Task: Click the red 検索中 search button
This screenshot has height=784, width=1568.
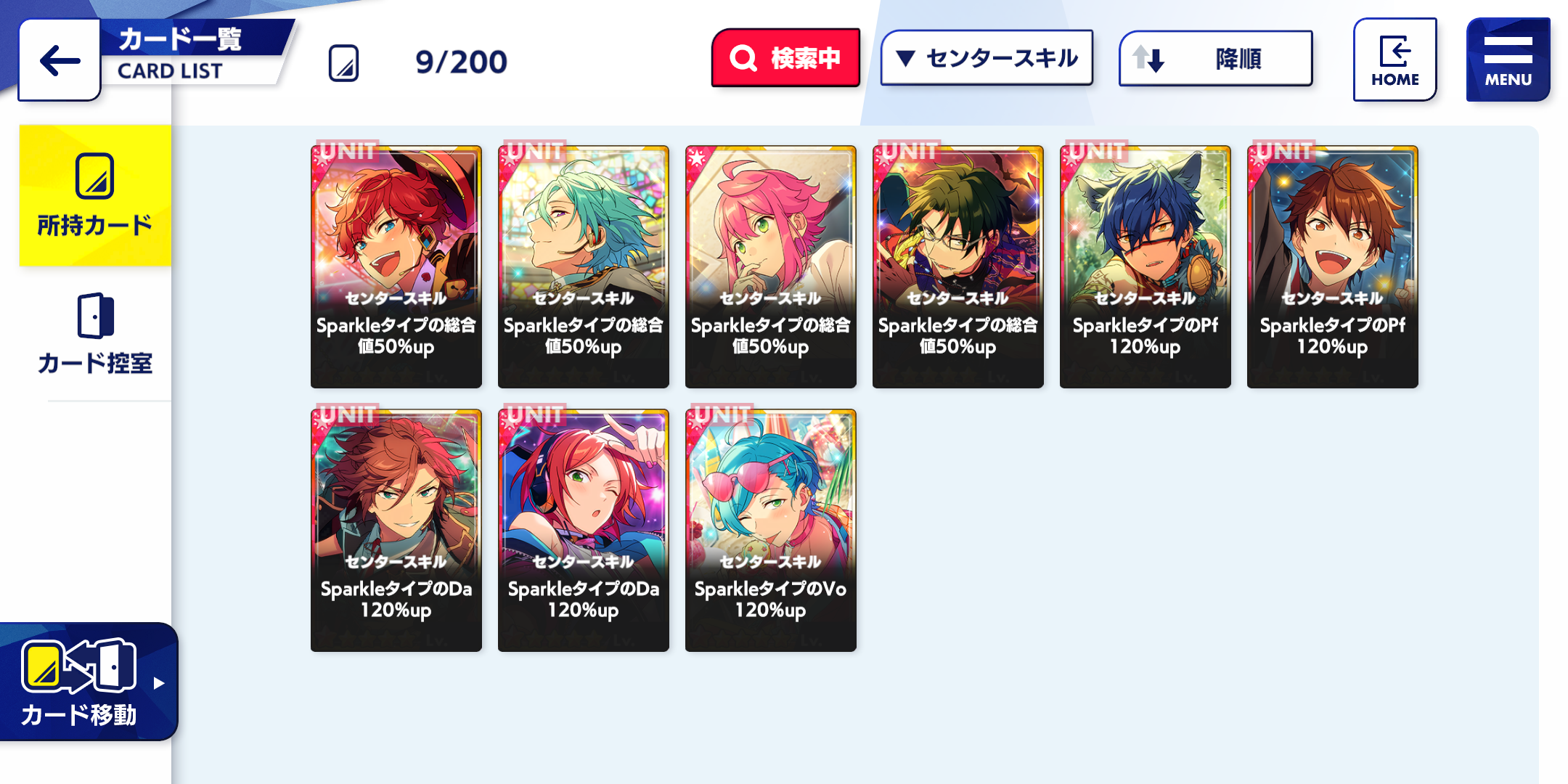Action: pos(785,58)
